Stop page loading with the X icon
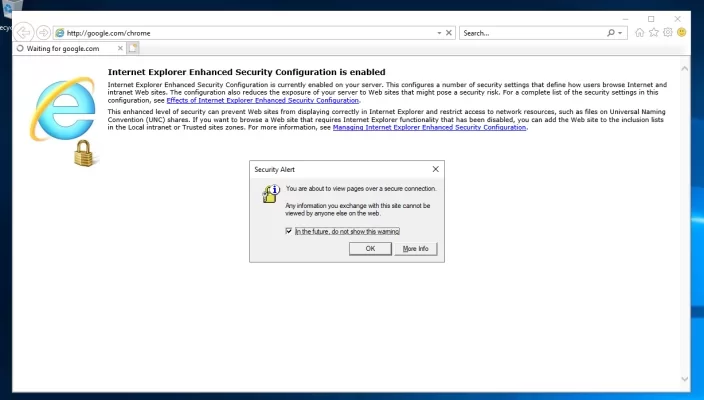The image size is (704, 400). click(448, 33)
